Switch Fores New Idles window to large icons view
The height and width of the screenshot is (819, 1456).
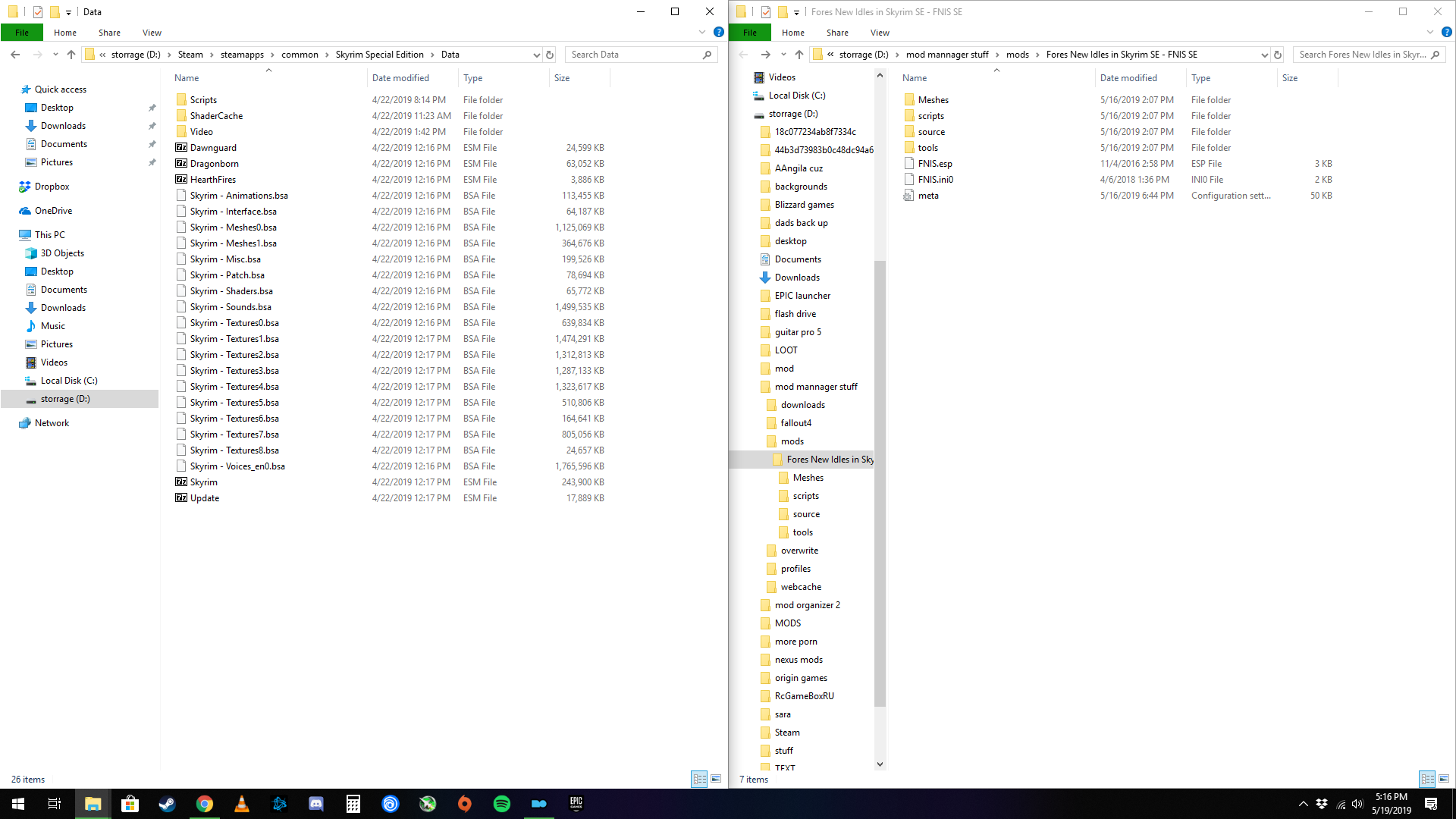pyautogui.click(x=1444, y=779)
